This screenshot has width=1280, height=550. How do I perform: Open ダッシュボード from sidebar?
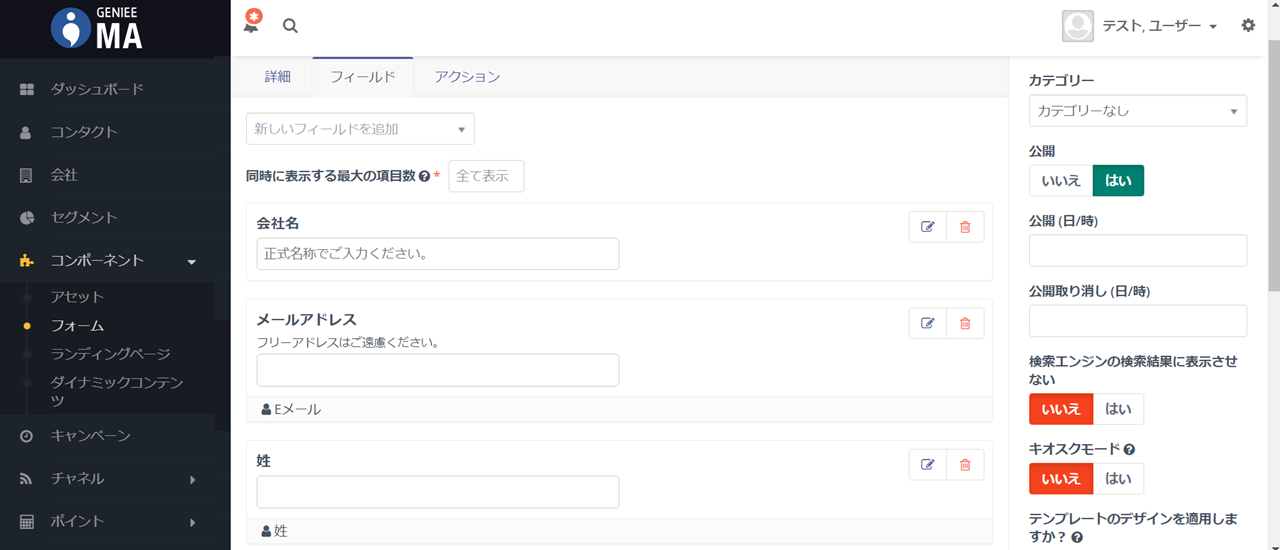(x=97, y=89)
